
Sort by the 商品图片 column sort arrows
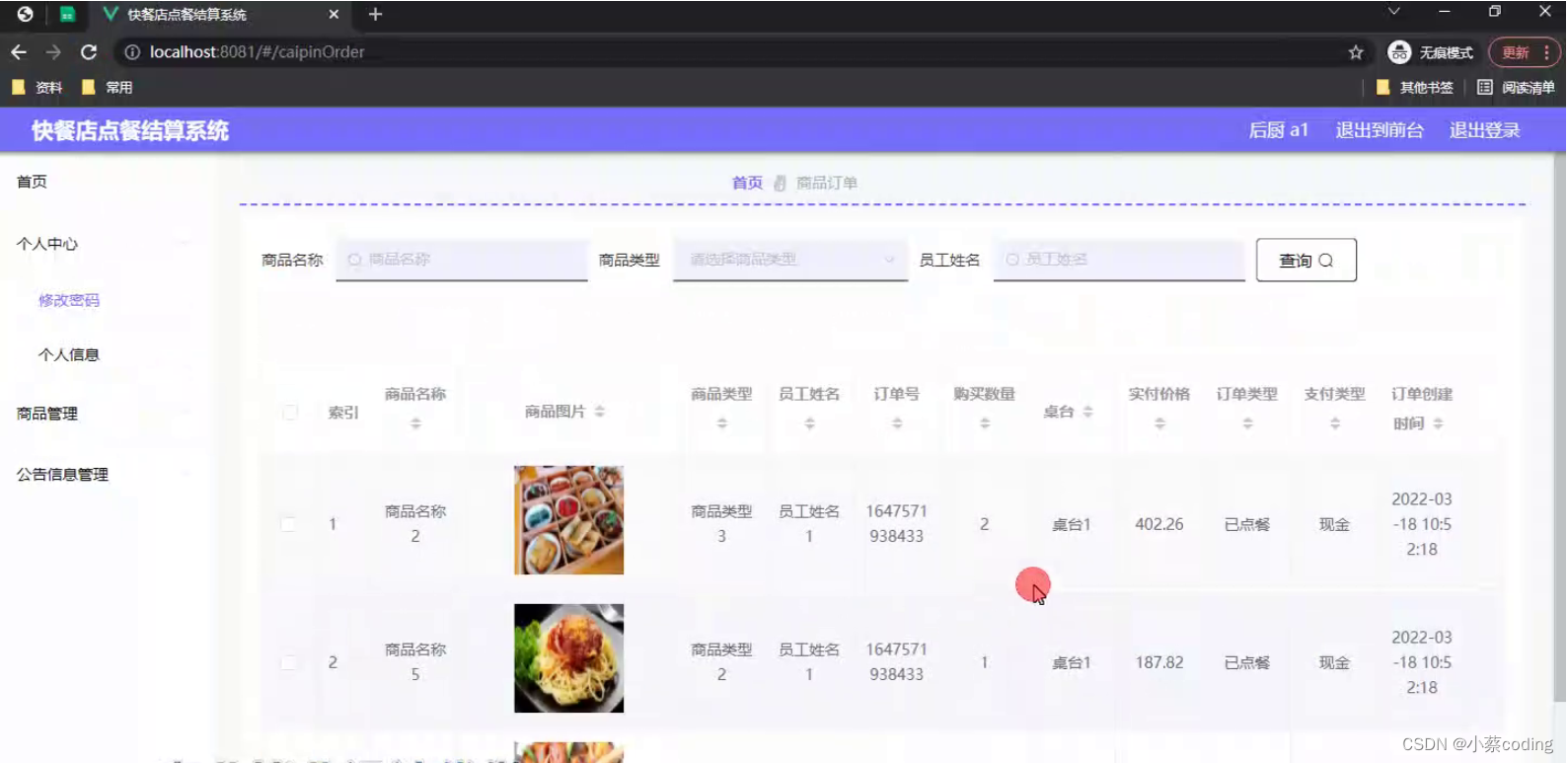(x=600, y=412)
